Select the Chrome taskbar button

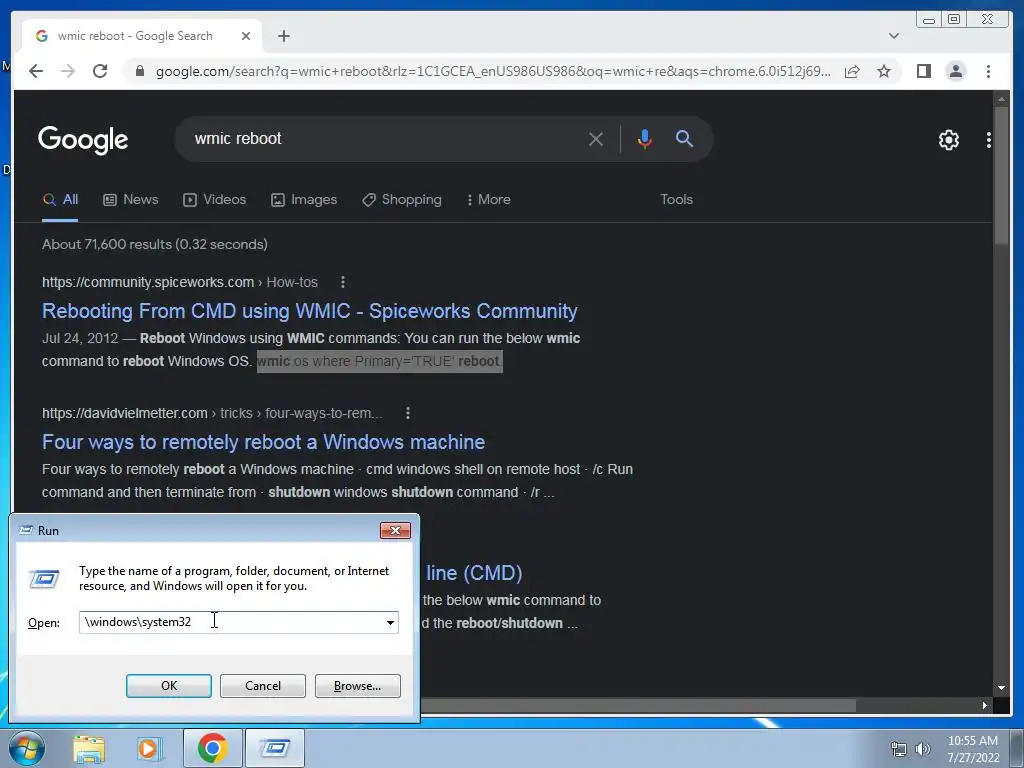click(x=212, y=748)
